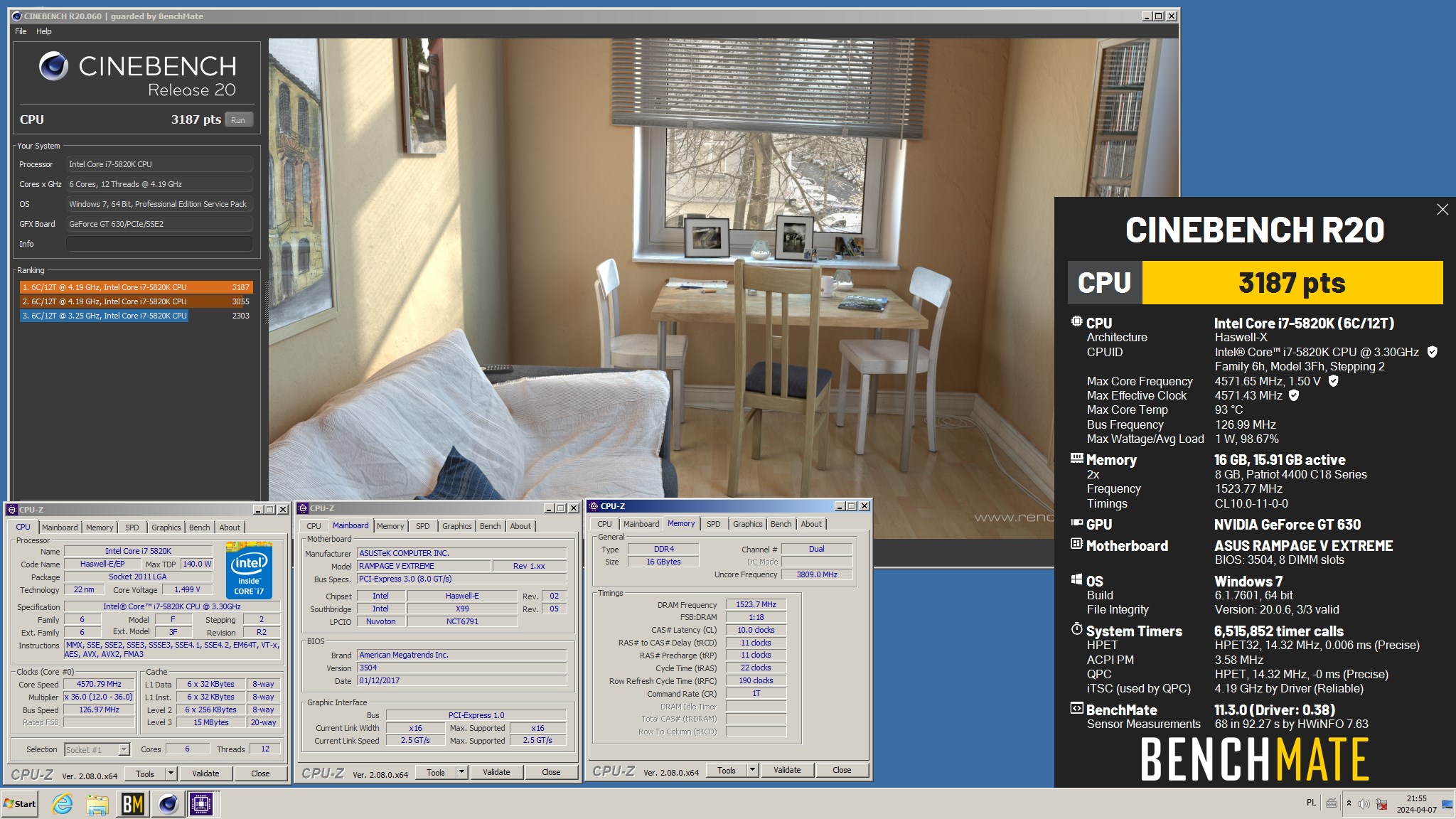Click Intel inside Core i7 logo

click(249, 571)
